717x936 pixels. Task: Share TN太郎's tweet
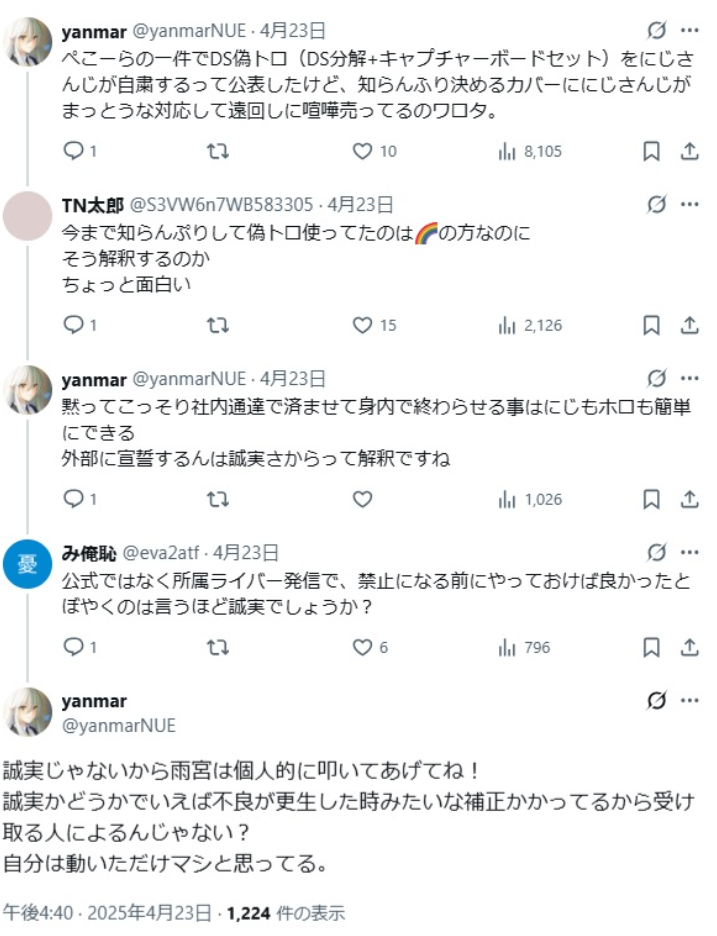(689, 325)
